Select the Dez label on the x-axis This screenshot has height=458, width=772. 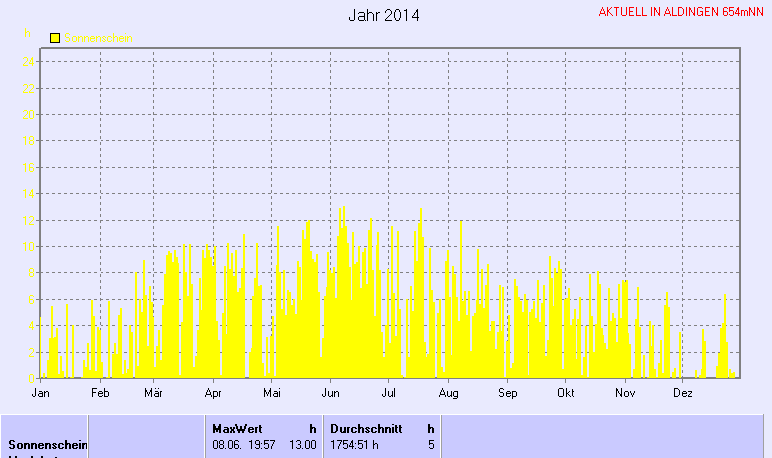(683, 394)
